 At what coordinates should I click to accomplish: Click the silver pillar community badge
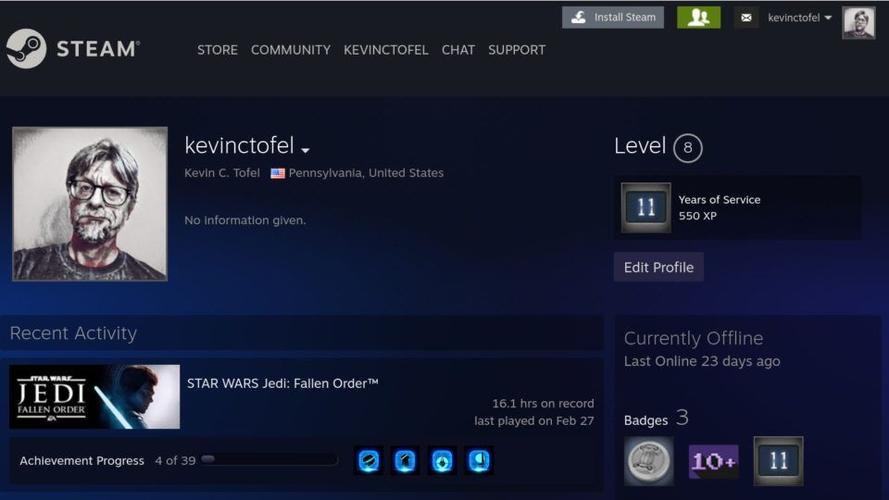click(649, 461)
